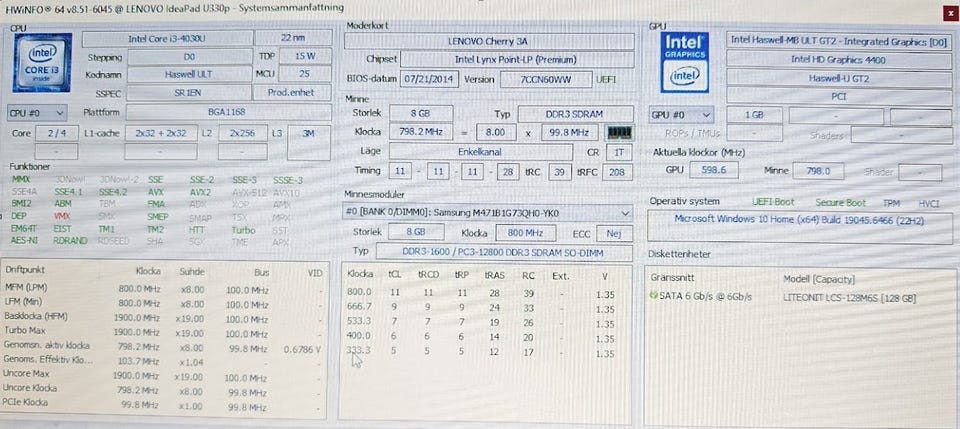This screenshot has height=429, width=960.
Task: Click the GPU clock value 598.6
Action: [714, 171]
